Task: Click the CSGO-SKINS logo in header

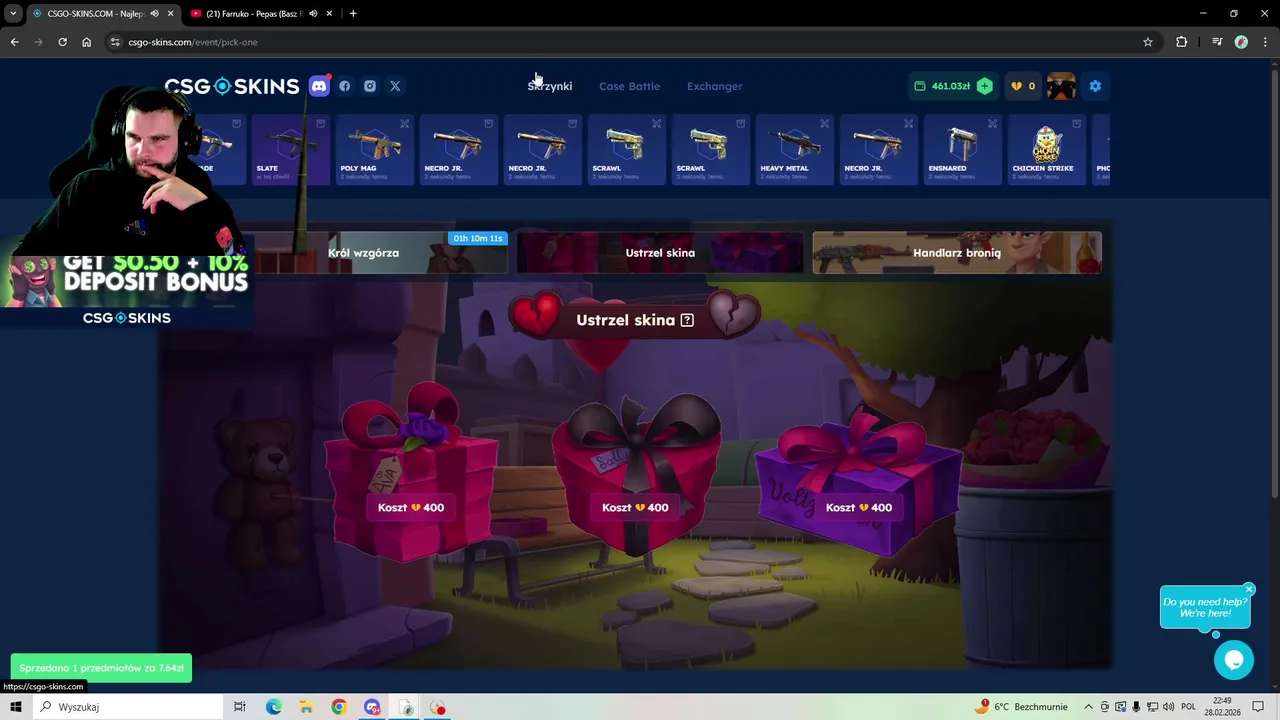Action: click(x=232, y=86)
